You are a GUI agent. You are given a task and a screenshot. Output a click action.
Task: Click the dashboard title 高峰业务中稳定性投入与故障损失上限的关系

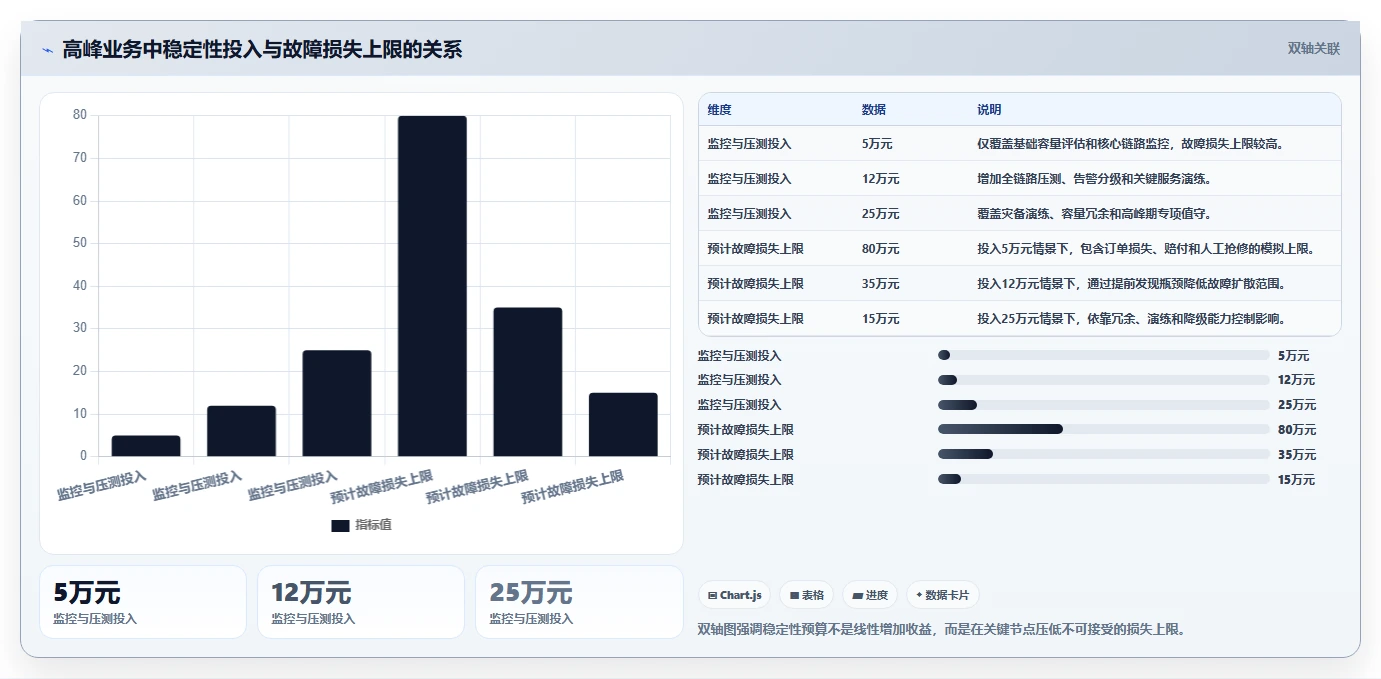click(262, 50)
